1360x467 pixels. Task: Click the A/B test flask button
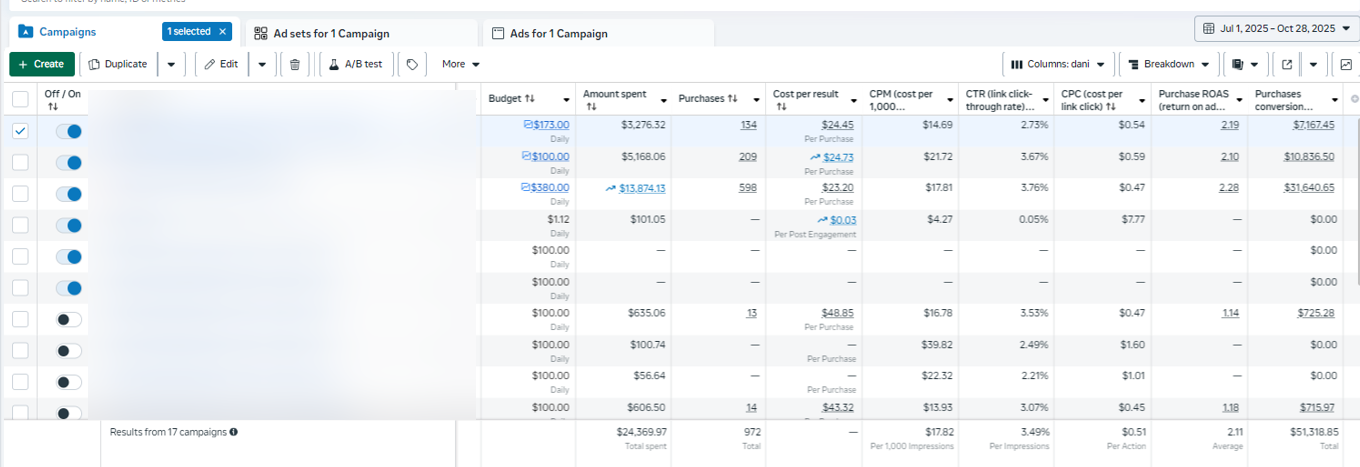pyautogui.click(x=355, y=64)
